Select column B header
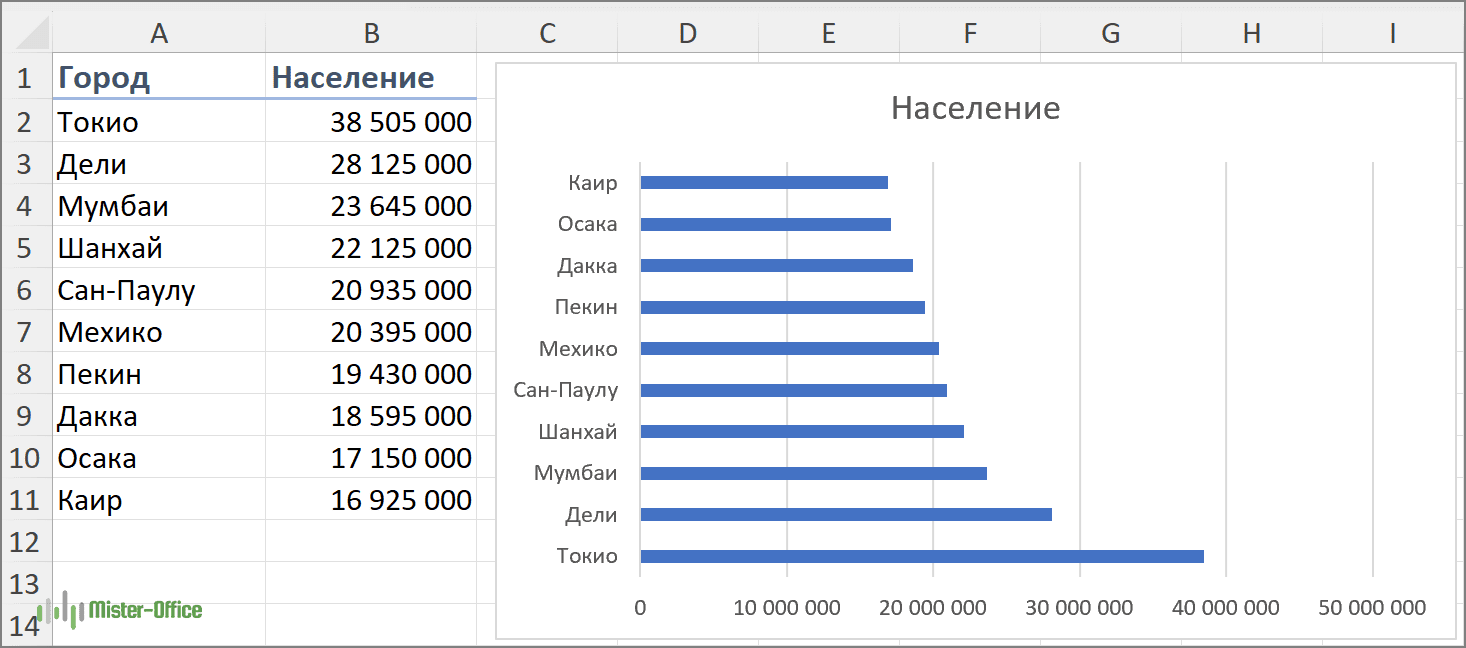The image size is (1466, 648). [371, 33]
